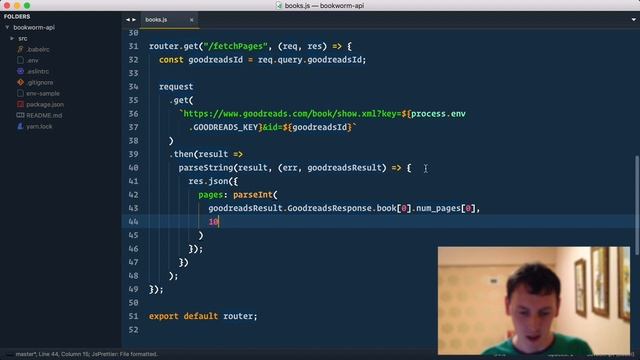Click the status bar line and column text
640x360 pixels.
point(77,354)
